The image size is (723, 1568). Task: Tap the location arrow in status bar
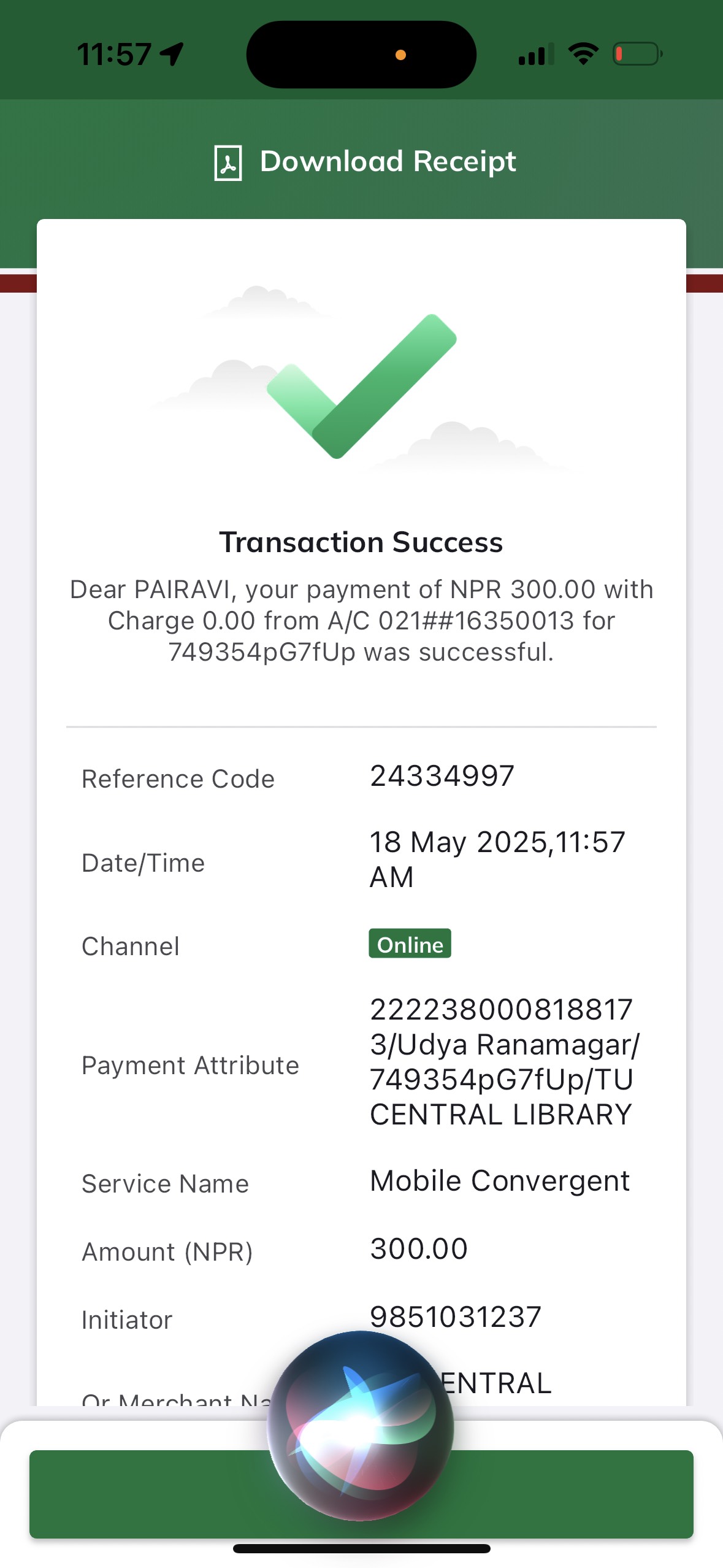tap(172, 54)
